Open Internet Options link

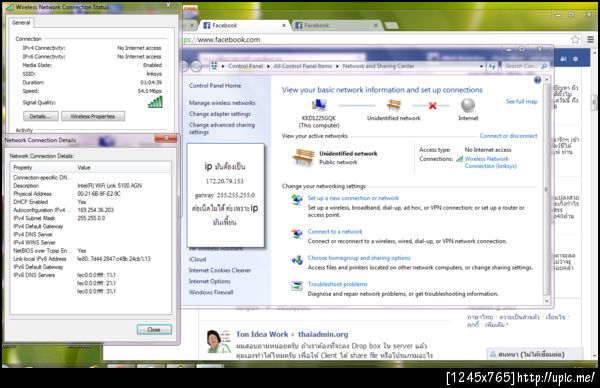point(209,282)
